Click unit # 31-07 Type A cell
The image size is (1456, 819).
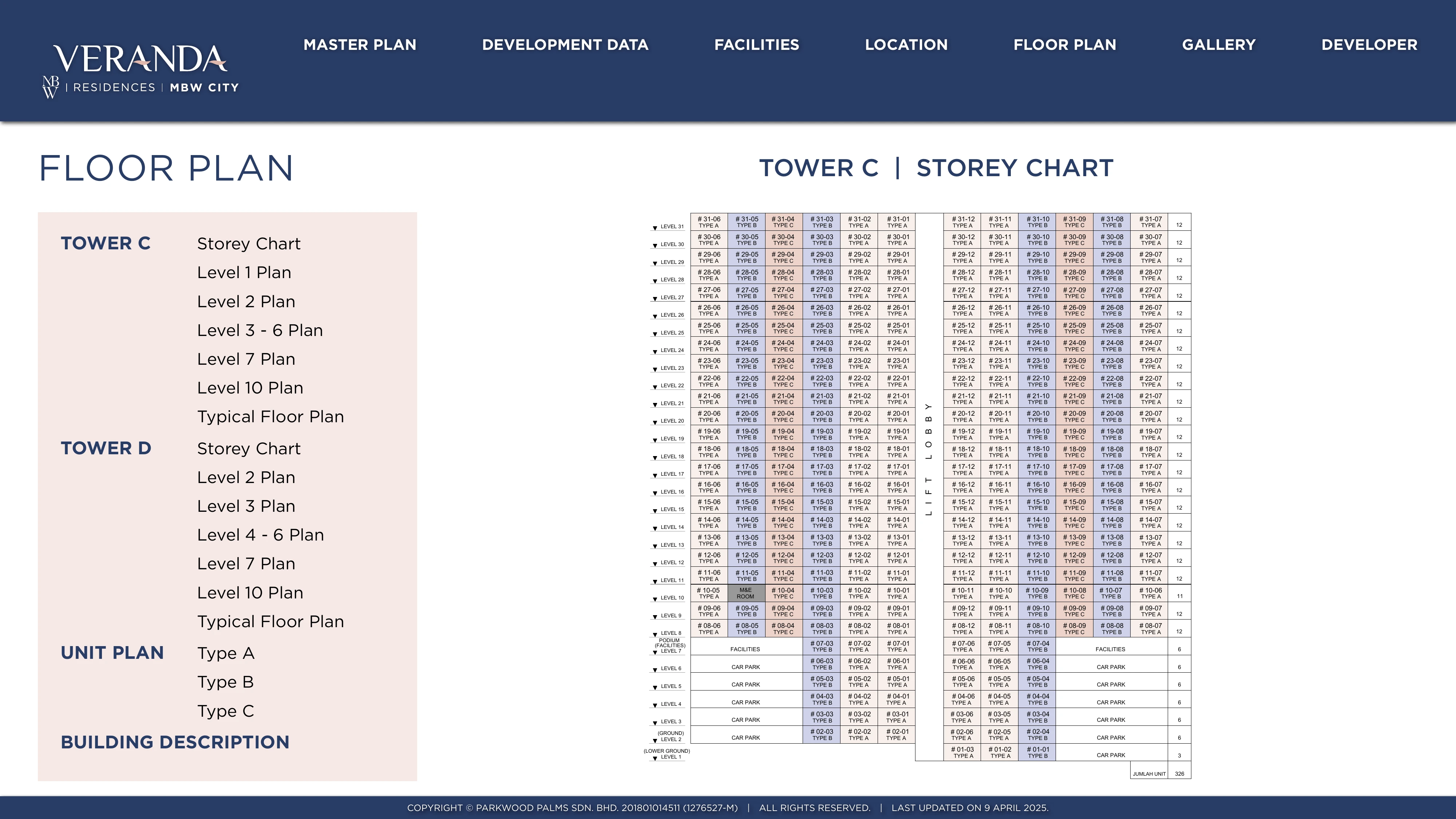pyautogui.click(x=1150, y=222)
